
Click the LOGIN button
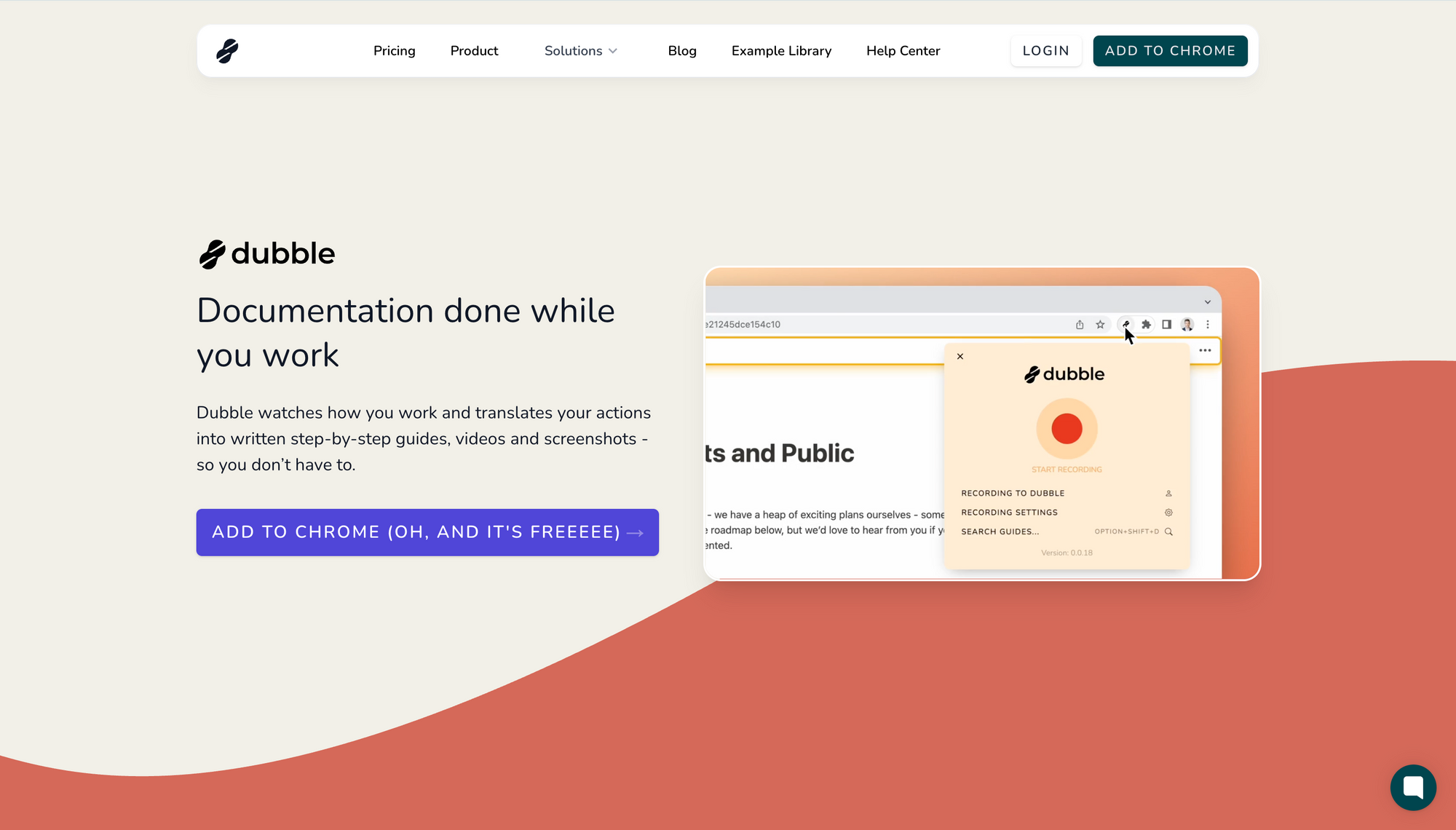pos(1045,51)
